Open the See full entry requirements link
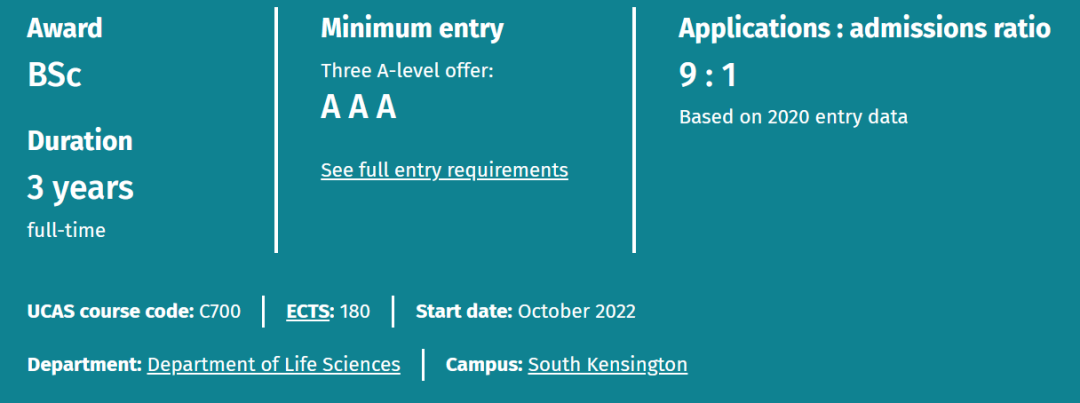Image resolution: width=1080 pixels, height=403 pixels. [444, 170]
